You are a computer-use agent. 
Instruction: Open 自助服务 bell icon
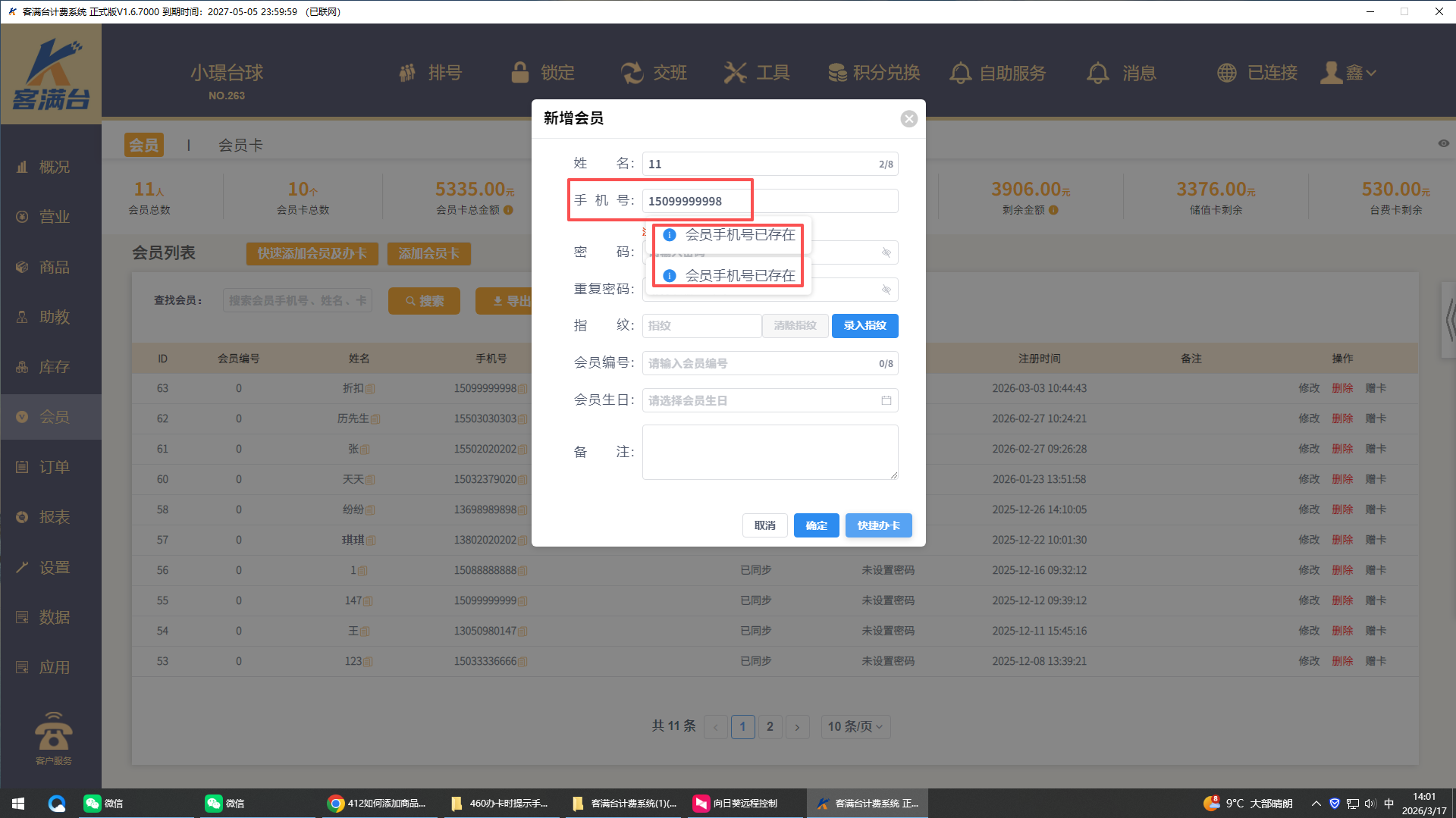[x=961, y=73]
